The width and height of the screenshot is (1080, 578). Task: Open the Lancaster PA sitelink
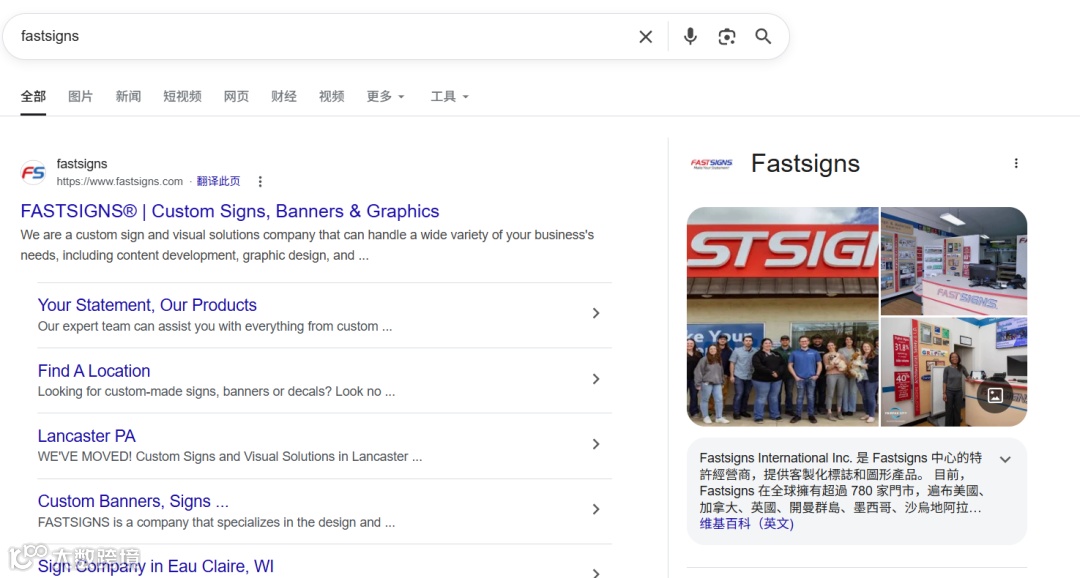click(87, 436)
